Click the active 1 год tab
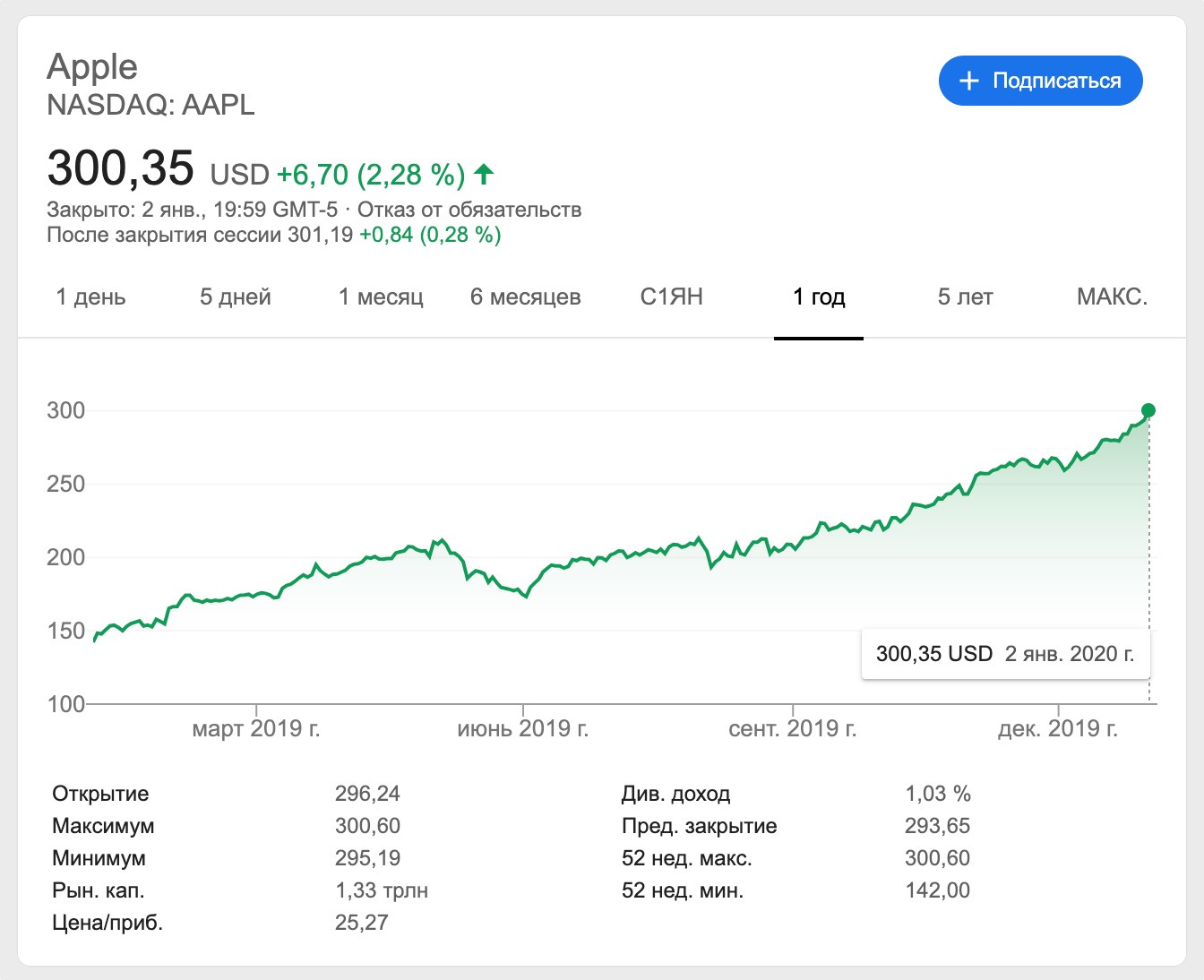1204x980 pixels. pyautogui.click(x=819, y=297)
